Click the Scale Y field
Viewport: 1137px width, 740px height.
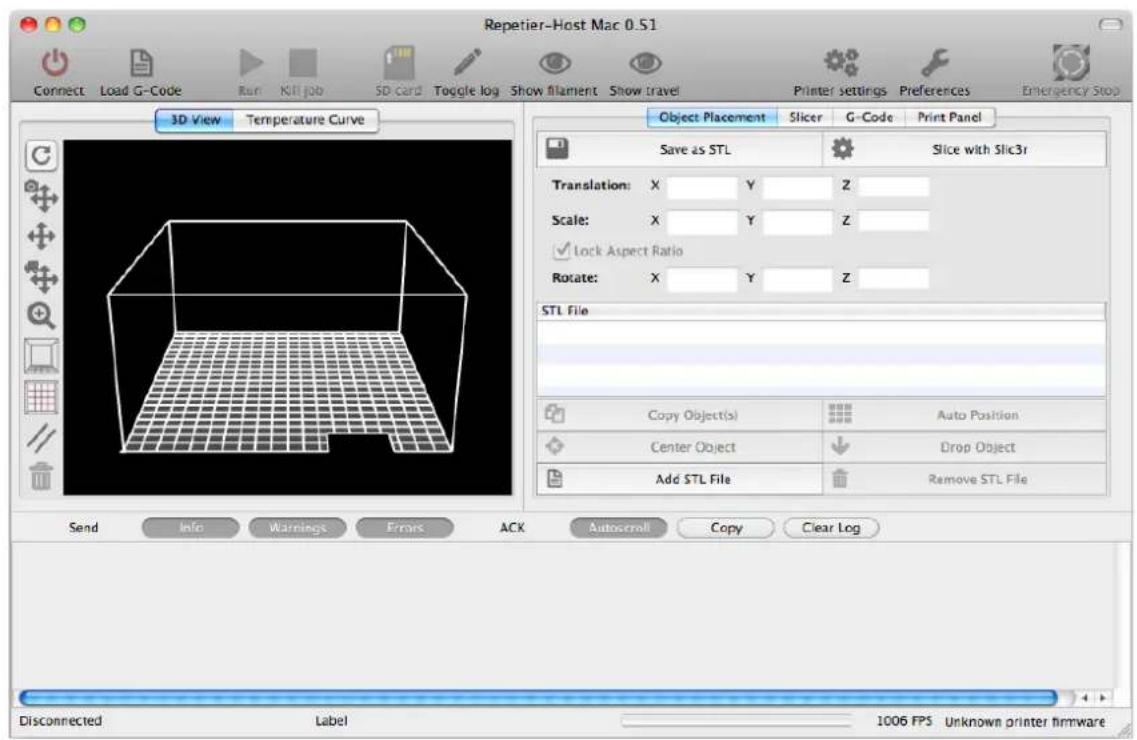point(798,221)
